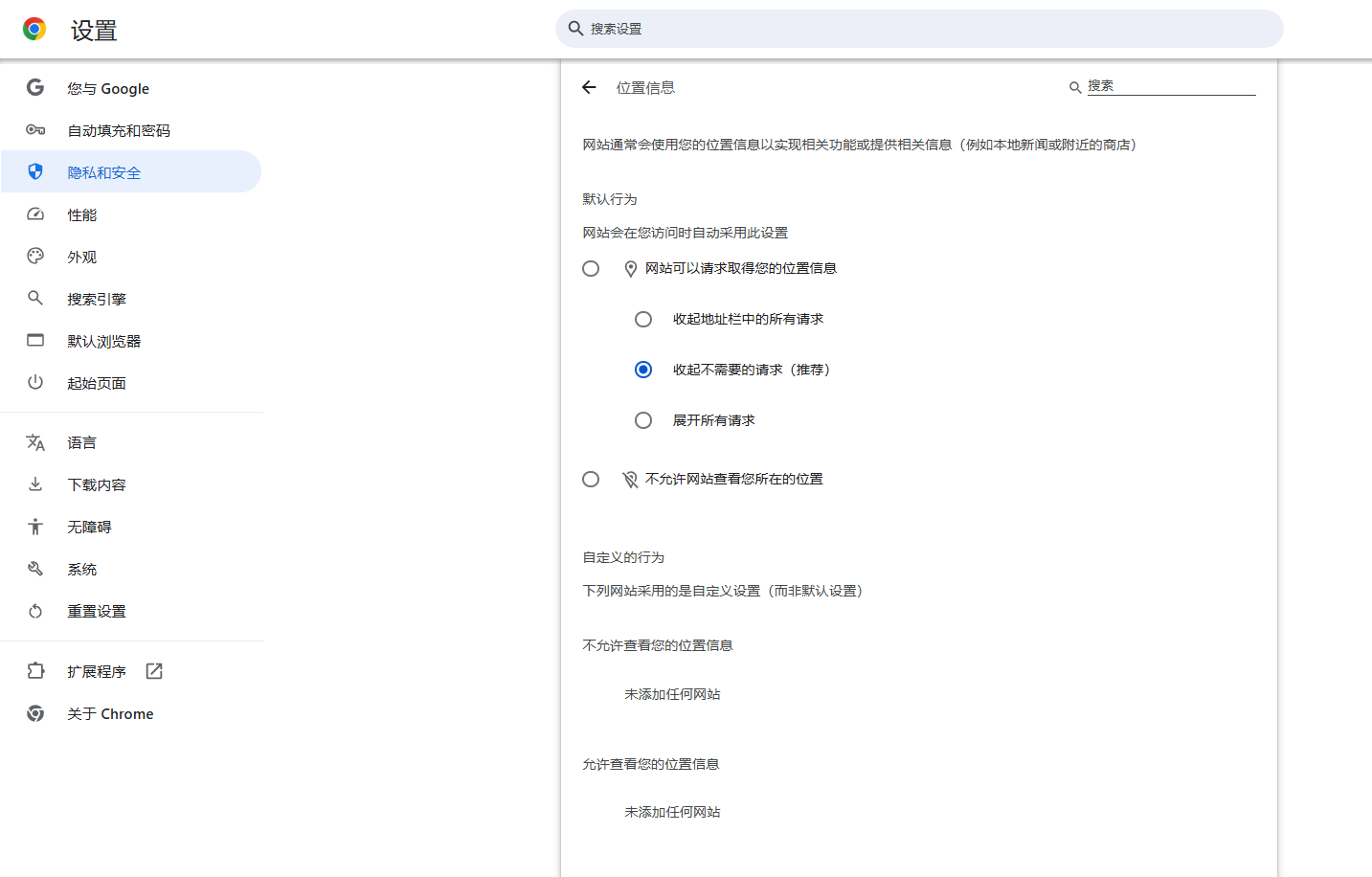Click the key icon for 自动填充和密码

click(35, 129)
